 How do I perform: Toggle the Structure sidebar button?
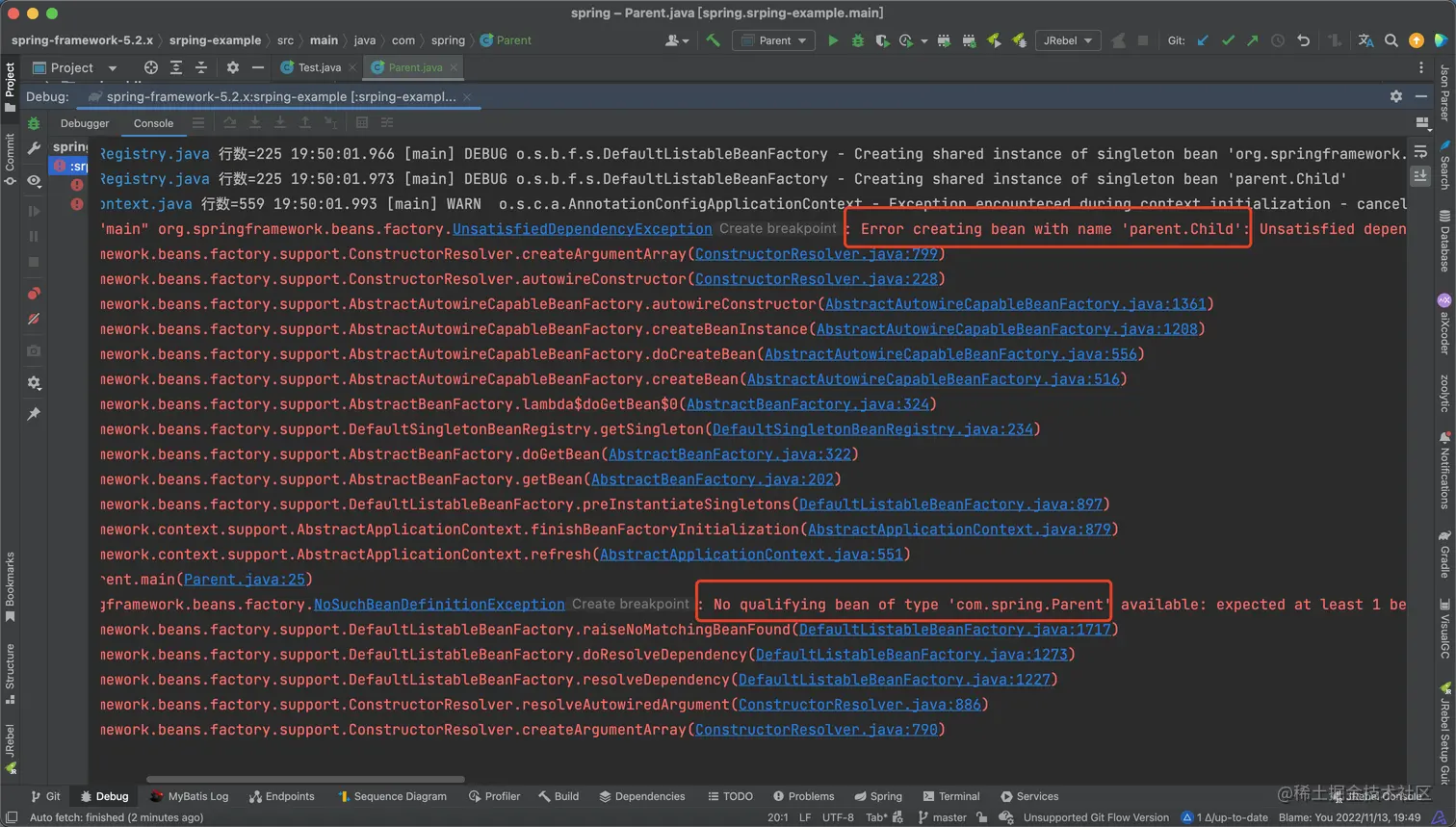pyautogui.click(x=10, y=673)
